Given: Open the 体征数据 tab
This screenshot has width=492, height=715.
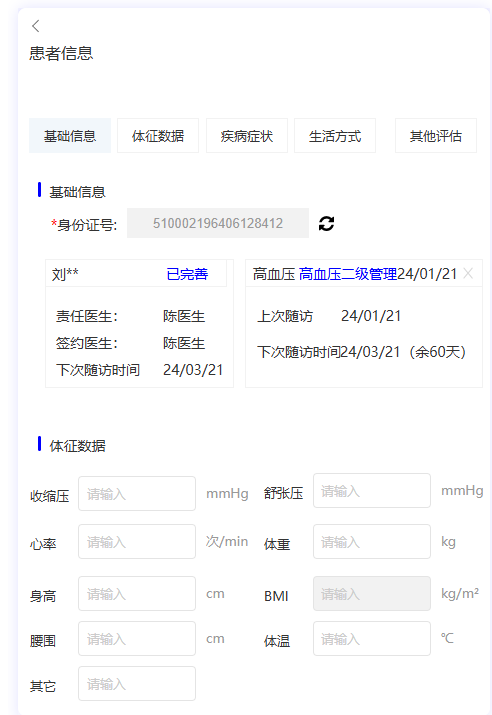Looking at the screenshot, I should 158,135.
